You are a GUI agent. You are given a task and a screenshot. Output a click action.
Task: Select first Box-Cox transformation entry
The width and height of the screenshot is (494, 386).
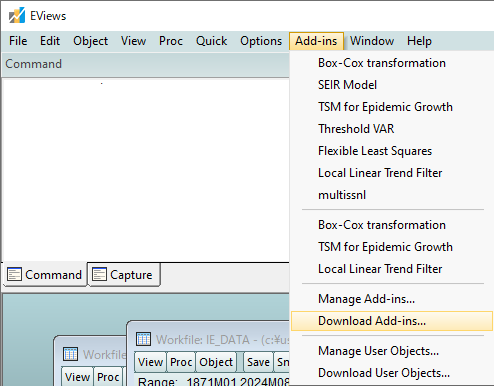tap(392, 63)
